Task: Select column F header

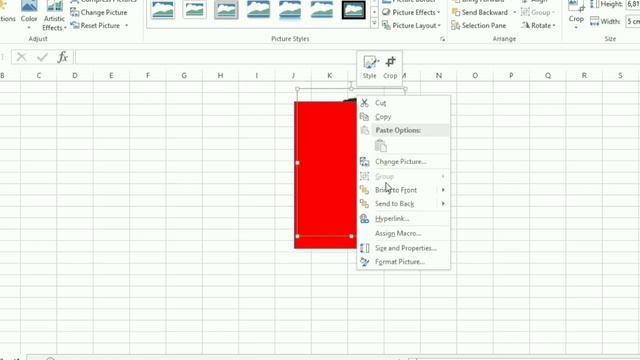Action: 147,76
